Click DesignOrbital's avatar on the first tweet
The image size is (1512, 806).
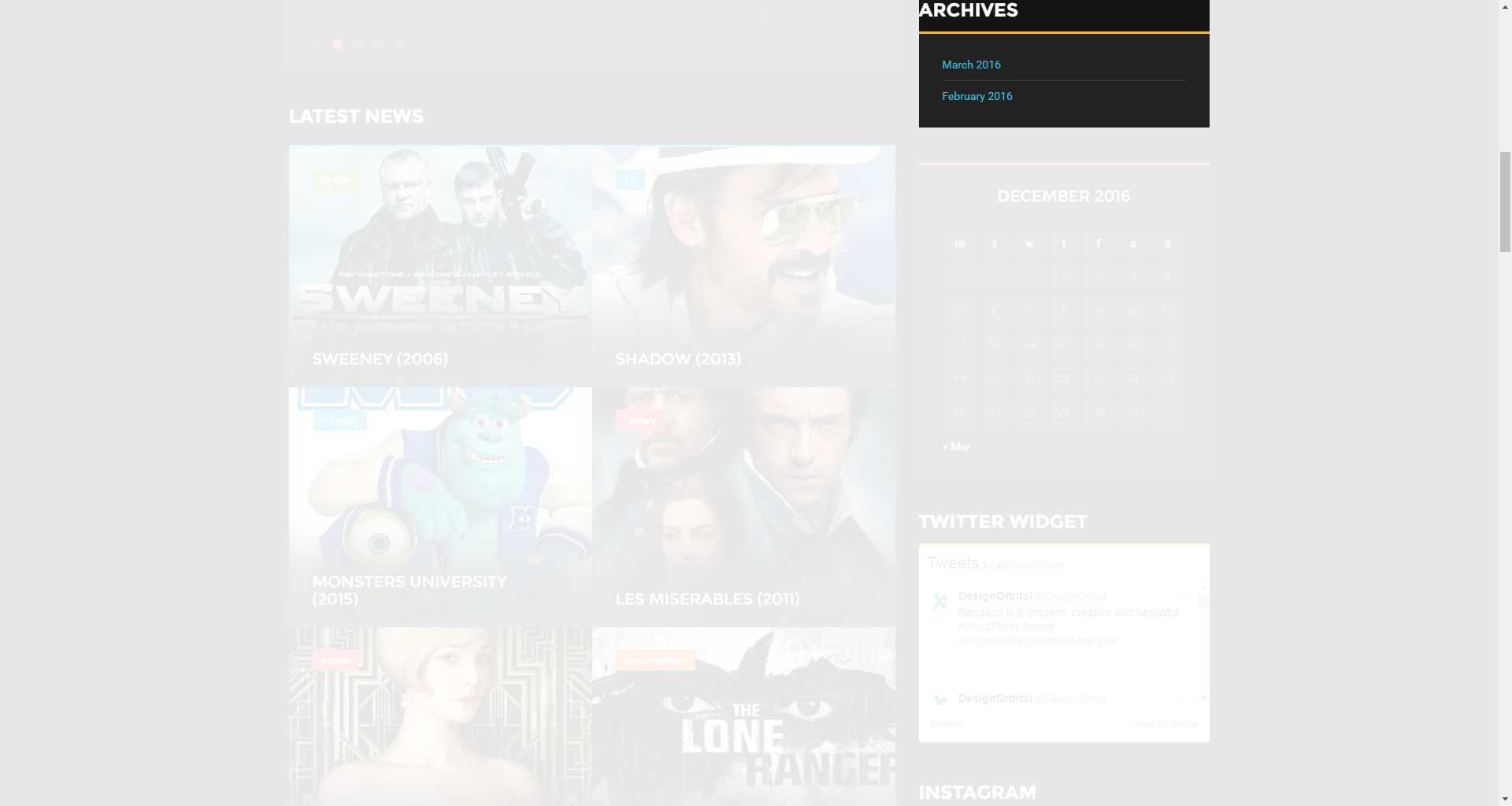[940, 600]
